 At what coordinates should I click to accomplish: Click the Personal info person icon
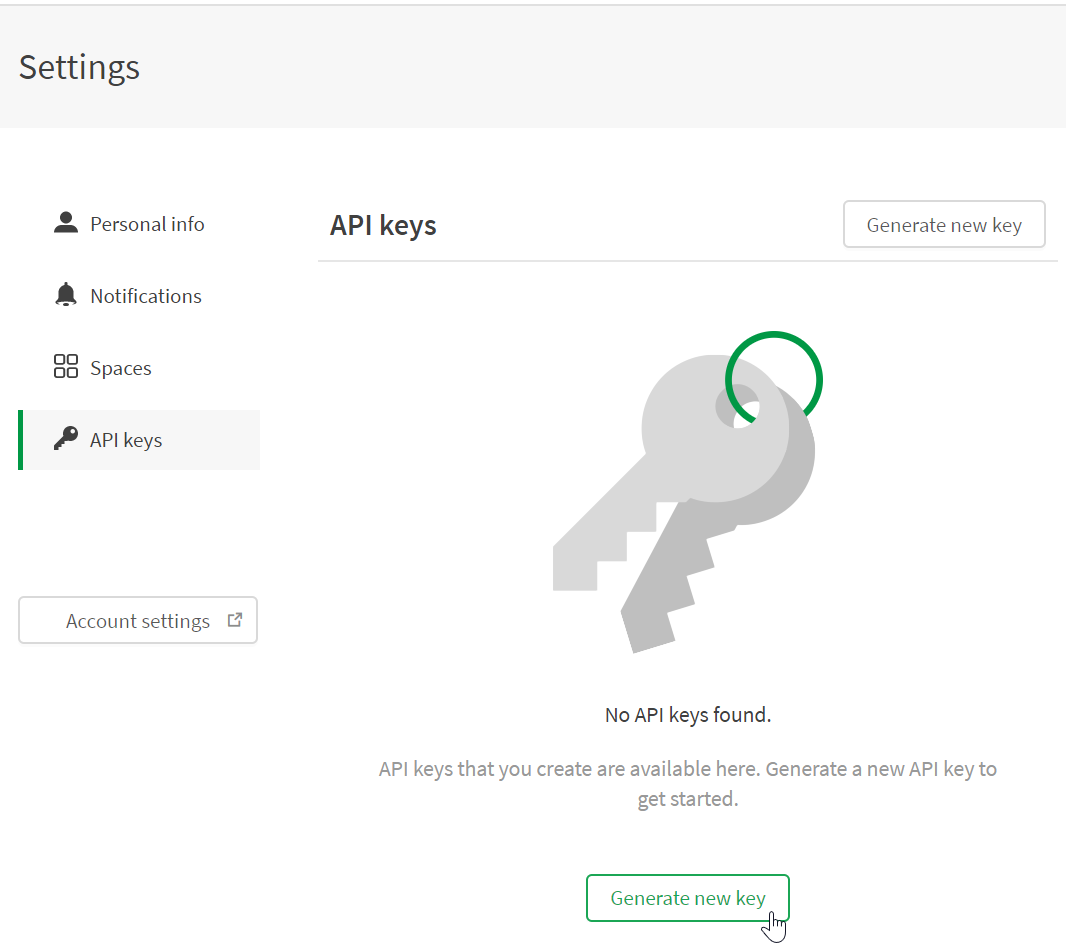66,223
